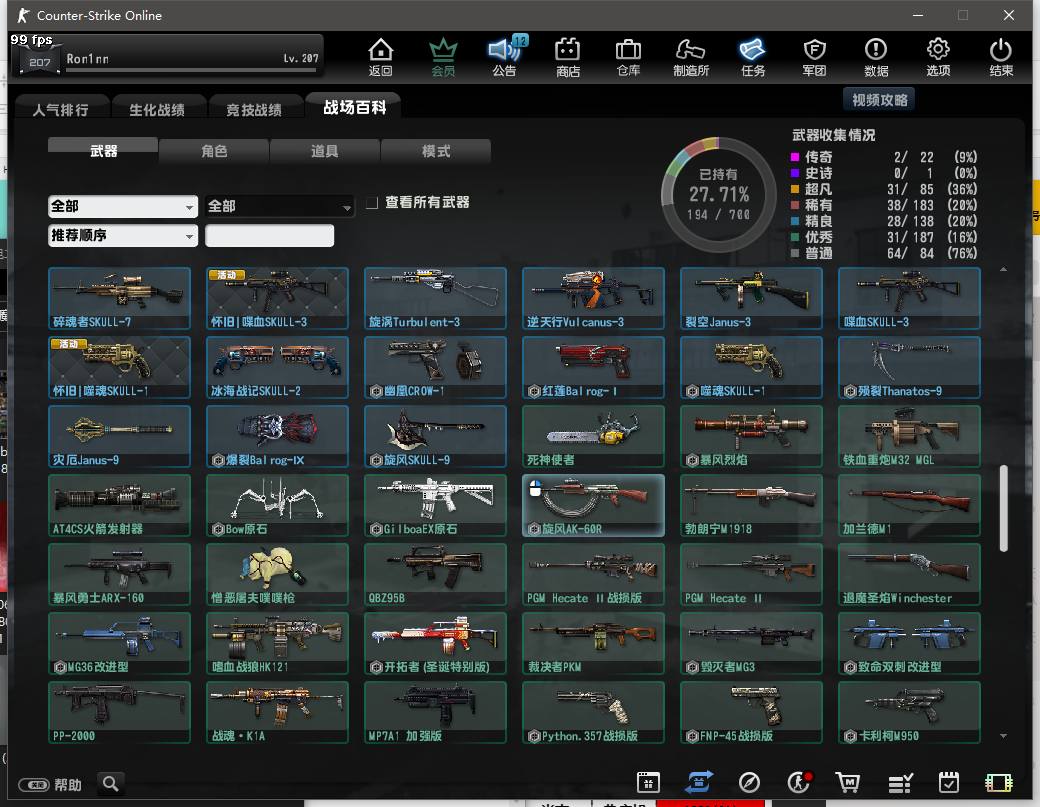Viewport: 1040px width, 807px height.
Task: Open the 仓库 inventory briefcase icon
Action: (628, 56)
